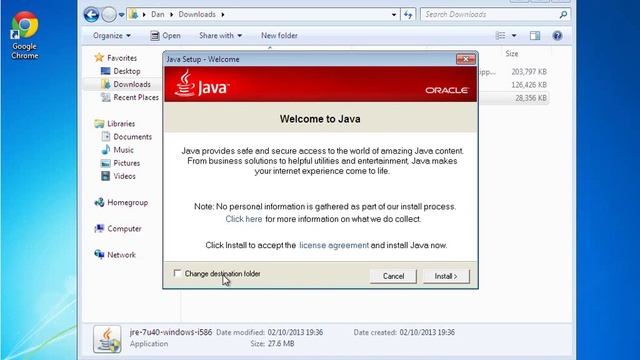Viewport: 640px width, 360px height.
Task: Click here for collection information link
Action: click(244, 219)
